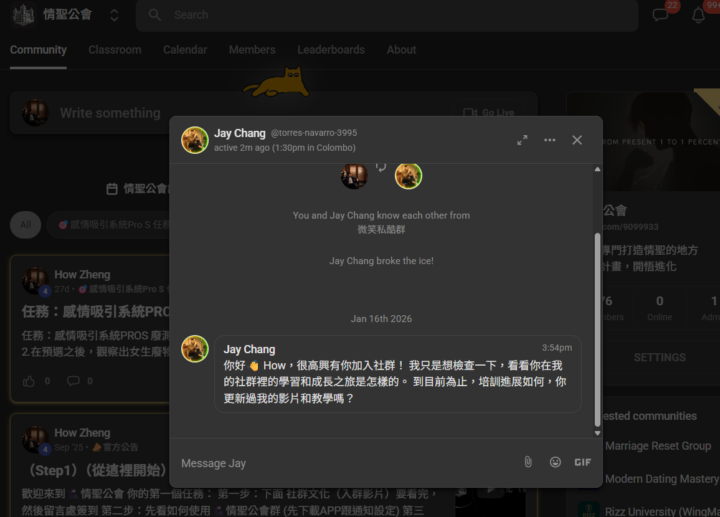
Task: Open the 任務：感情吸引系統PRO post title
Action: coord(96,312)
